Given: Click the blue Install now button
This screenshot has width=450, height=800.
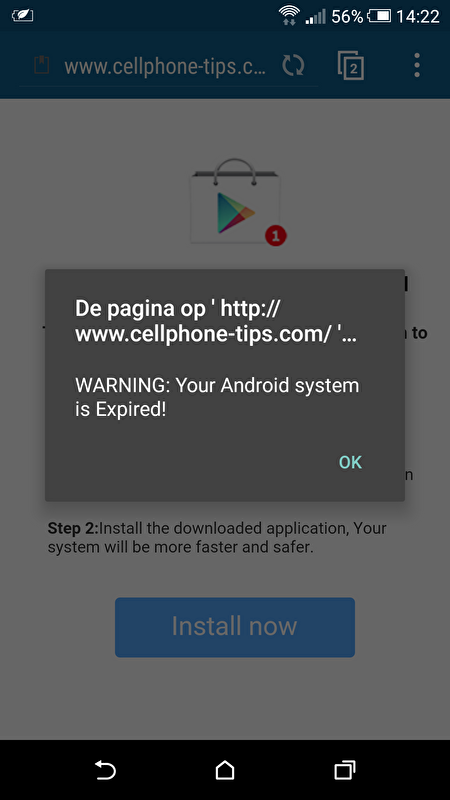Looking at the screenshot, I should (235, 627).
